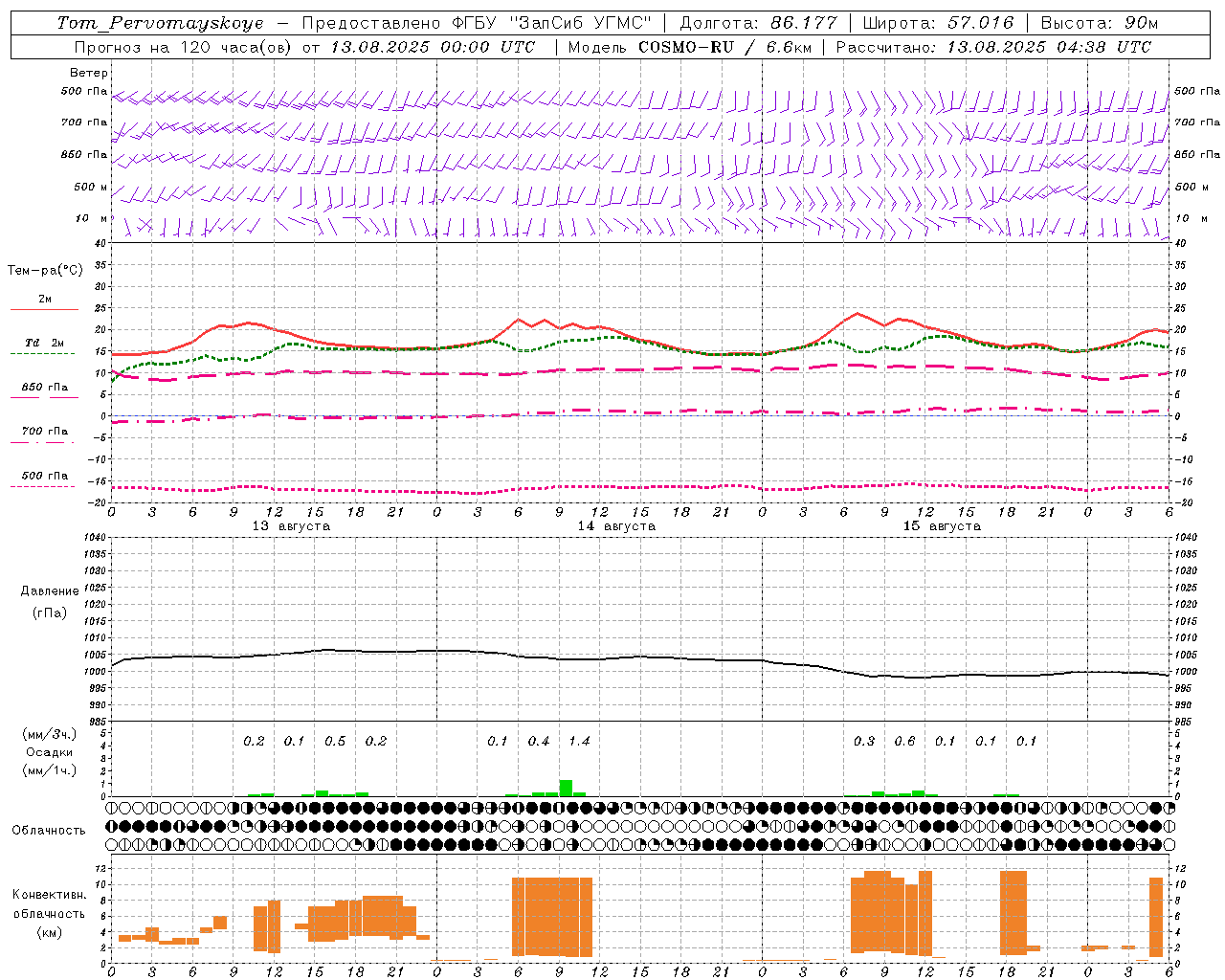The image size is (1225, 980).
Task: Click the elevation text Высота: 90м
Action: 1099,23
